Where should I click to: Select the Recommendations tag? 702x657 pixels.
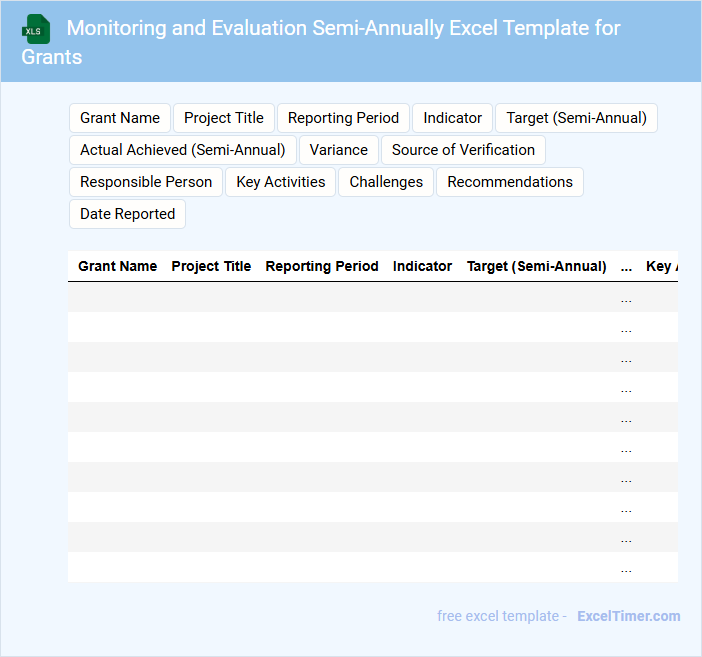pos(510,182)
